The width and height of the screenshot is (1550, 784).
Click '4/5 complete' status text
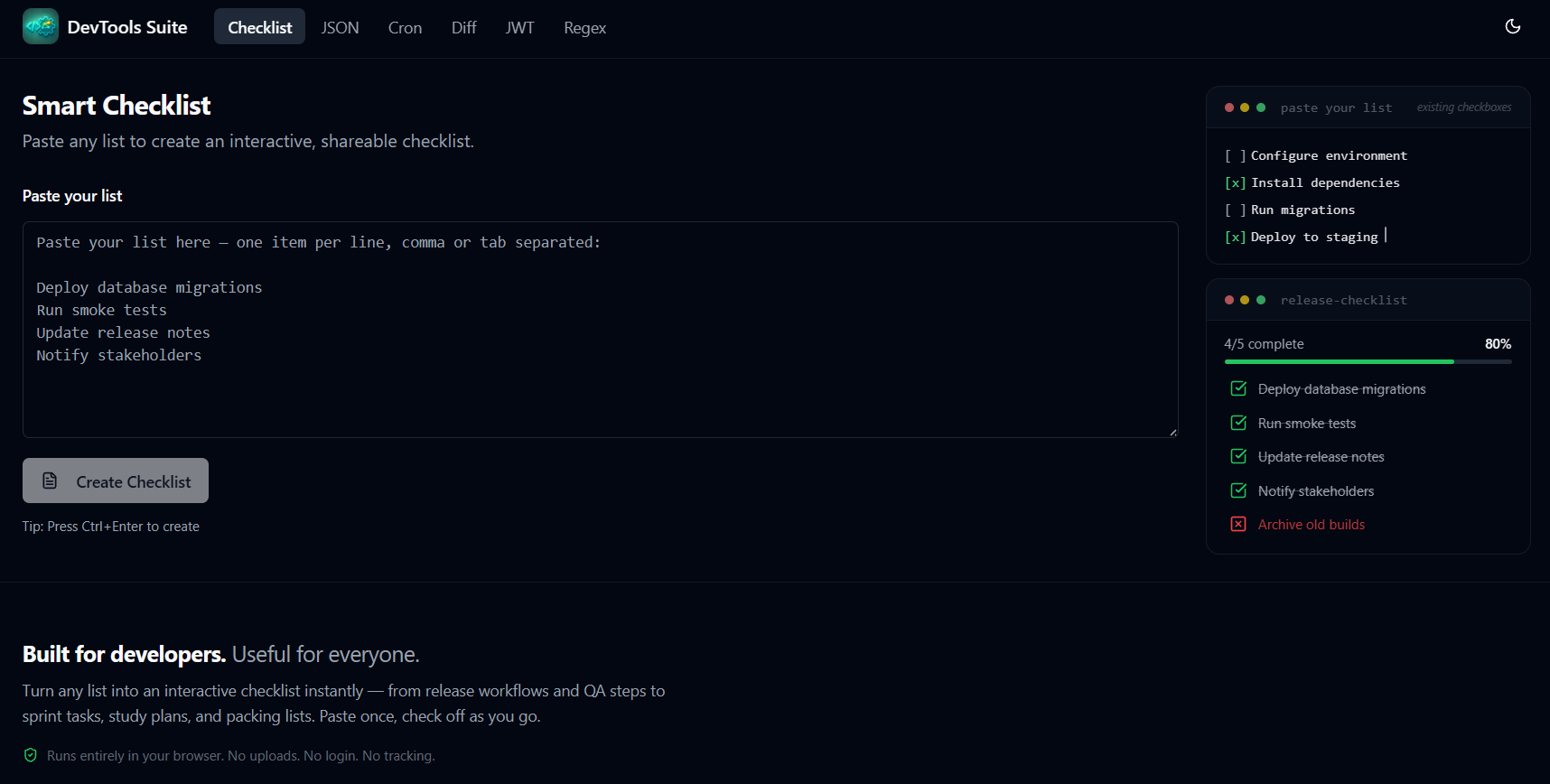(x=1264, y=344)
